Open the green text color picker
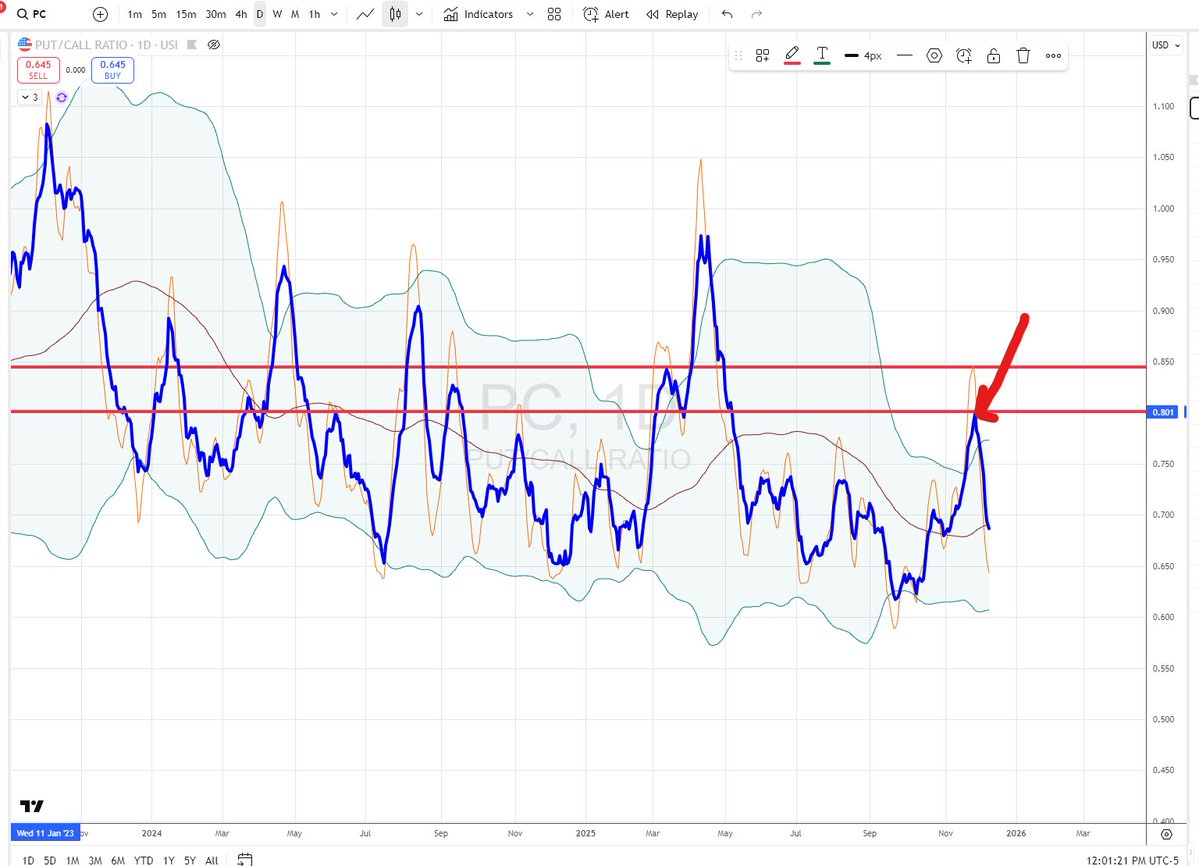Viewport: 1199px width, 866px height. point(822,56)
